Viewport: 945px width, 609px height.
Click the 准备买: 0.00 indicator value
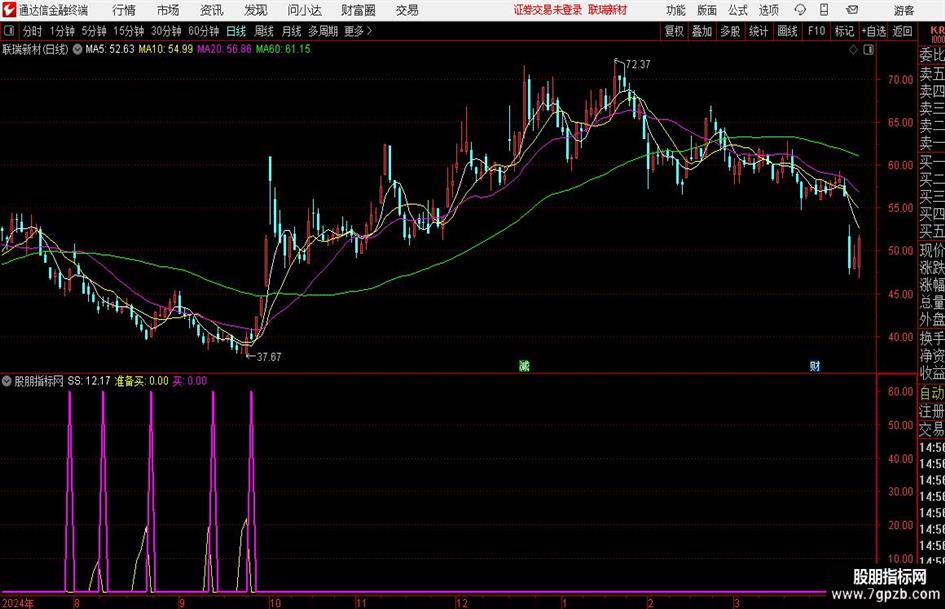click(142, 381)
